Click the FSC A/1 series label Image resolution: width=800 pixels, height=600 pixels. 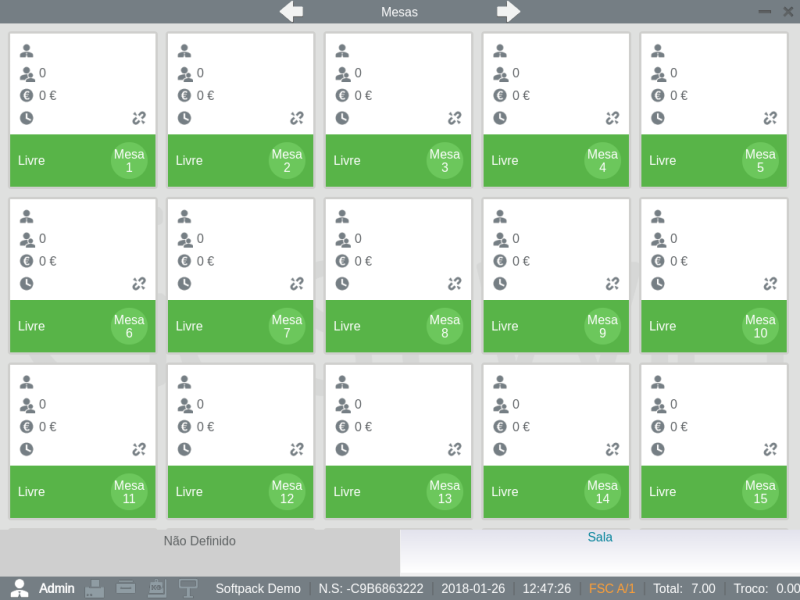click(x=613, y=588)
